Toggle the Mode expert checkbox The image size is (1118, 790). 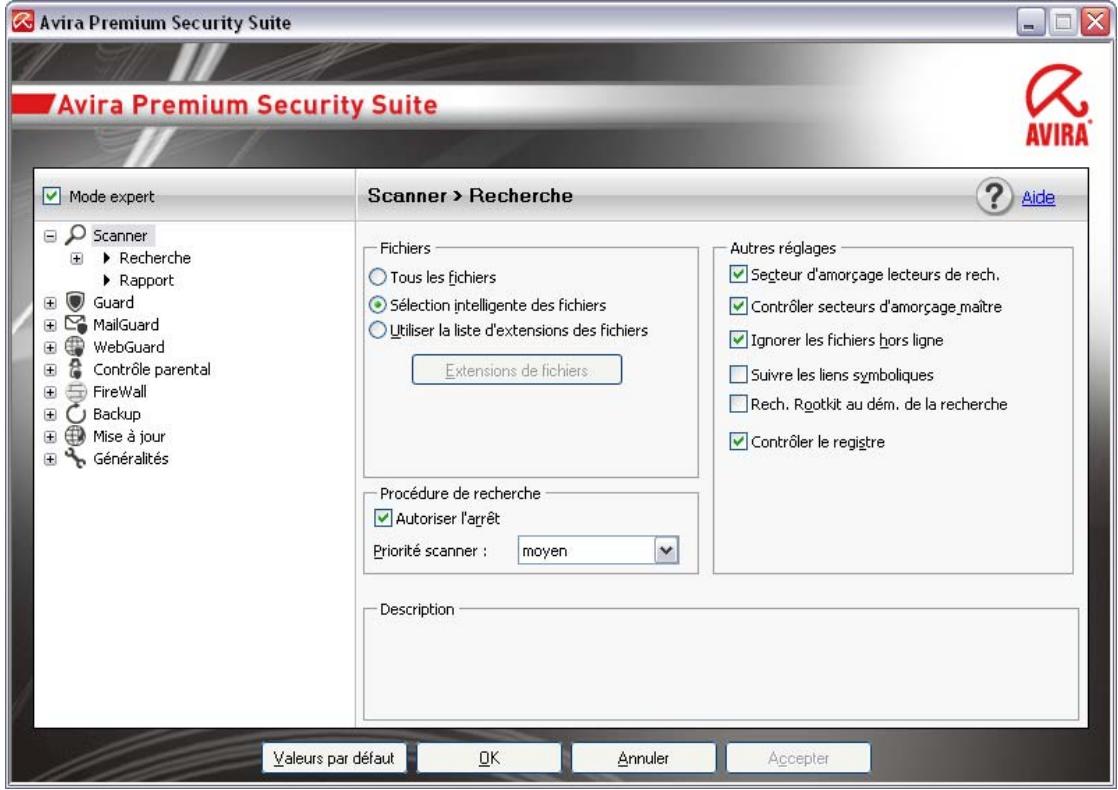51,195
